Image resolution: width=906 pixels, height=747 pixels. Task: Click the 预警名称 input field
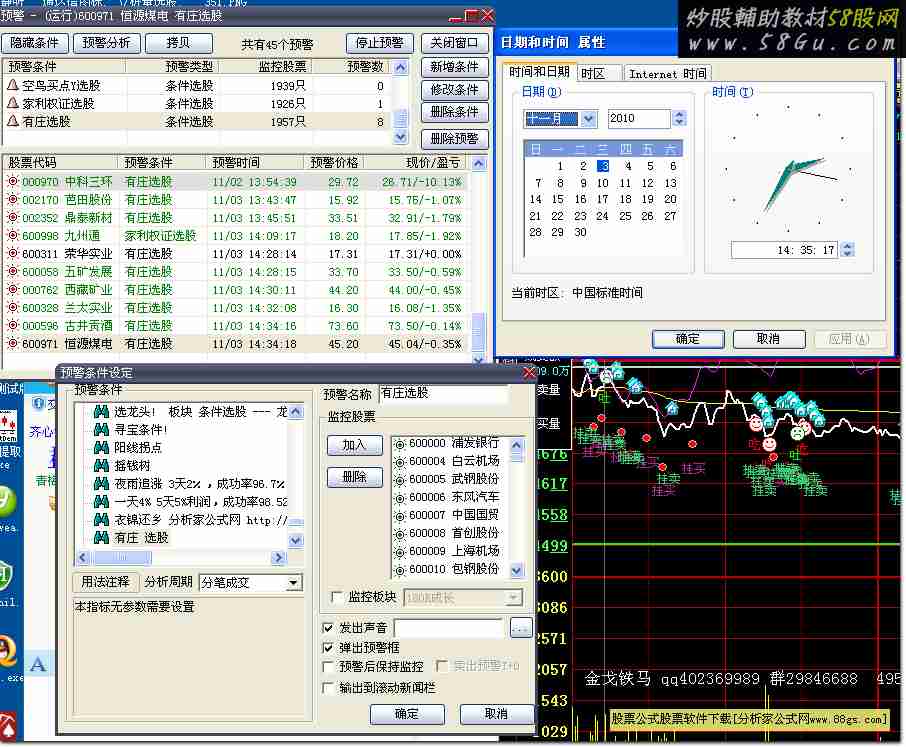pos(444,393)
